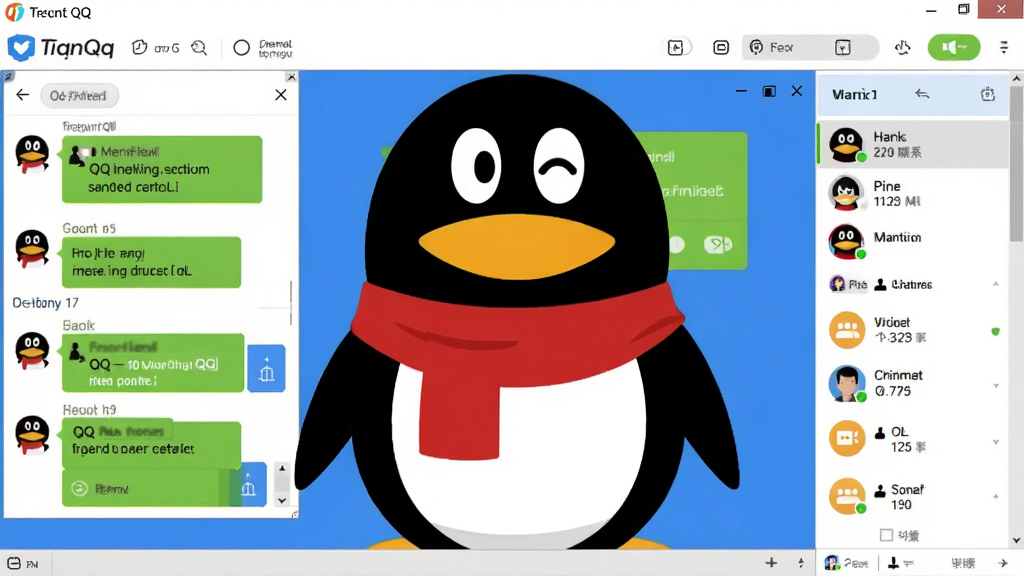Click the contacts scrollbar down arrow

(x=1016, y=541)
